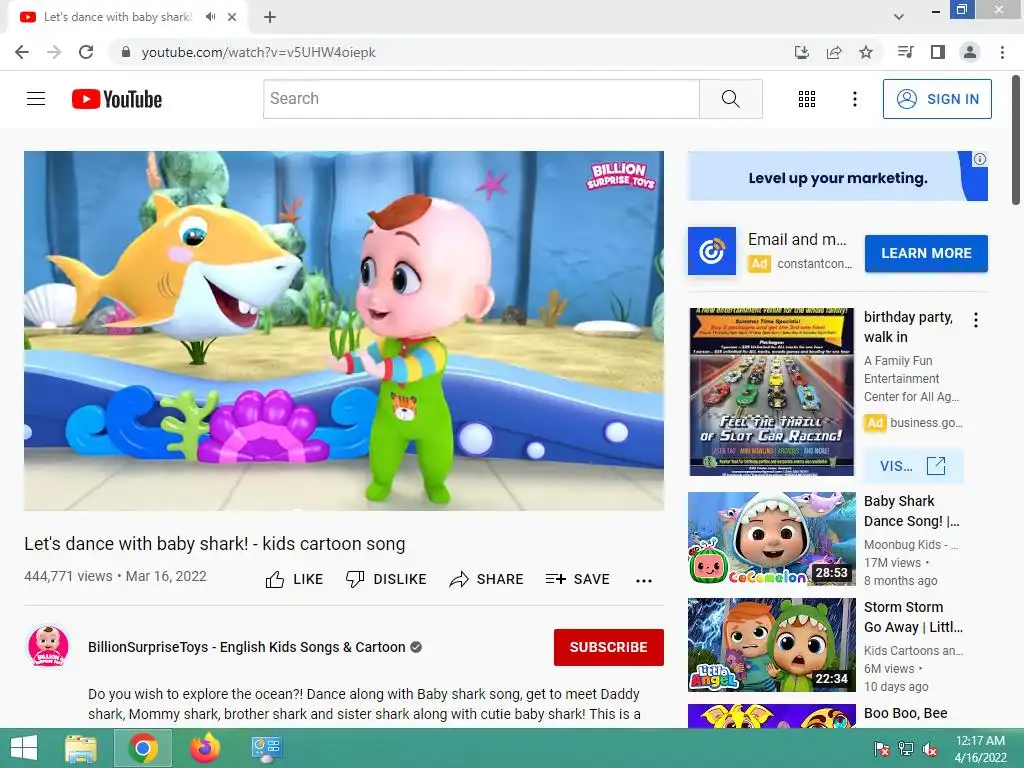1024x768 pixels.
Task: Click the SIGN IN button
Action: [937, 99]
